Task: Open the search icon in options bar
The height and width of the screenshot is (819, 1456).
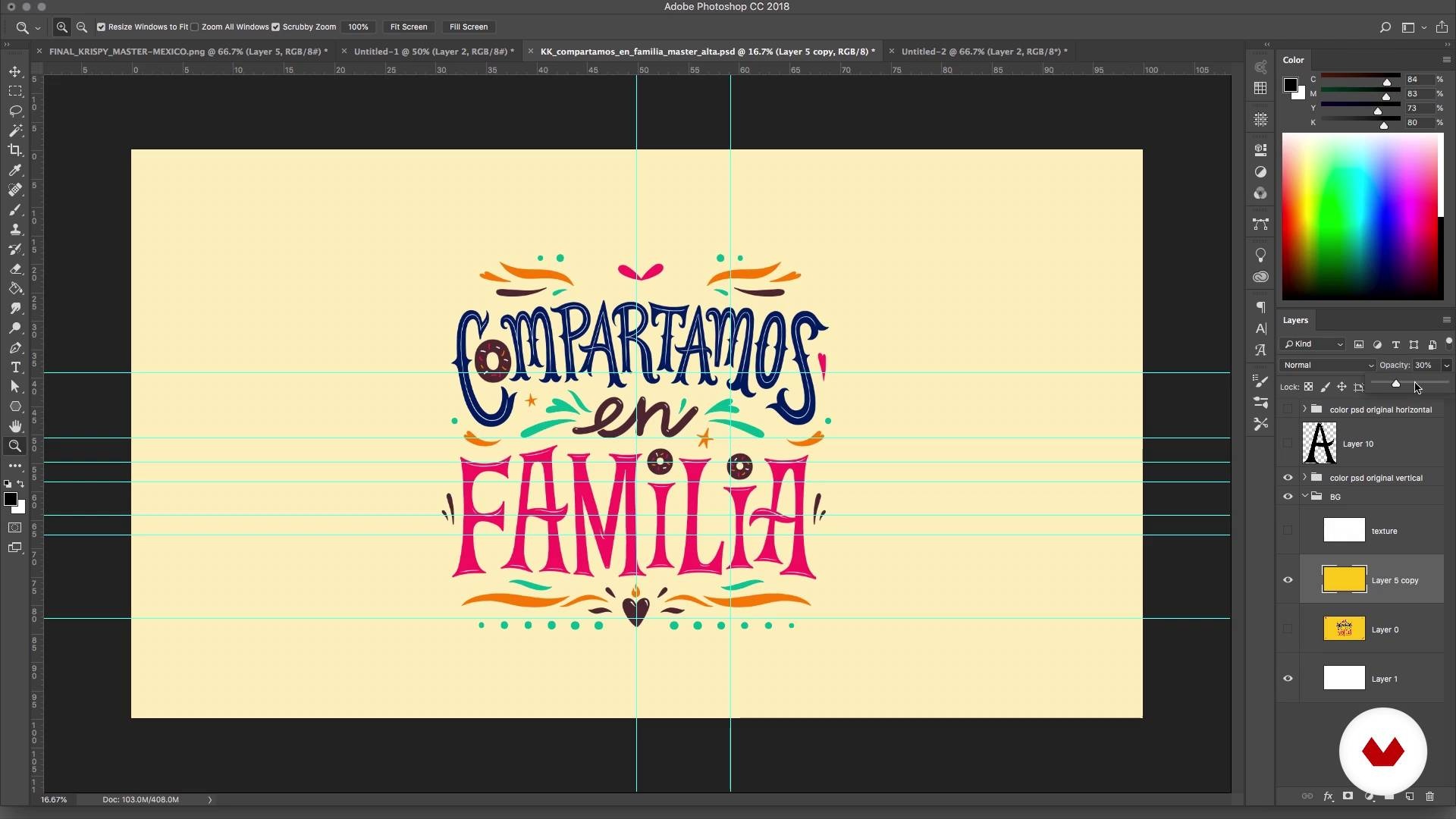Action: [1385, 27]
